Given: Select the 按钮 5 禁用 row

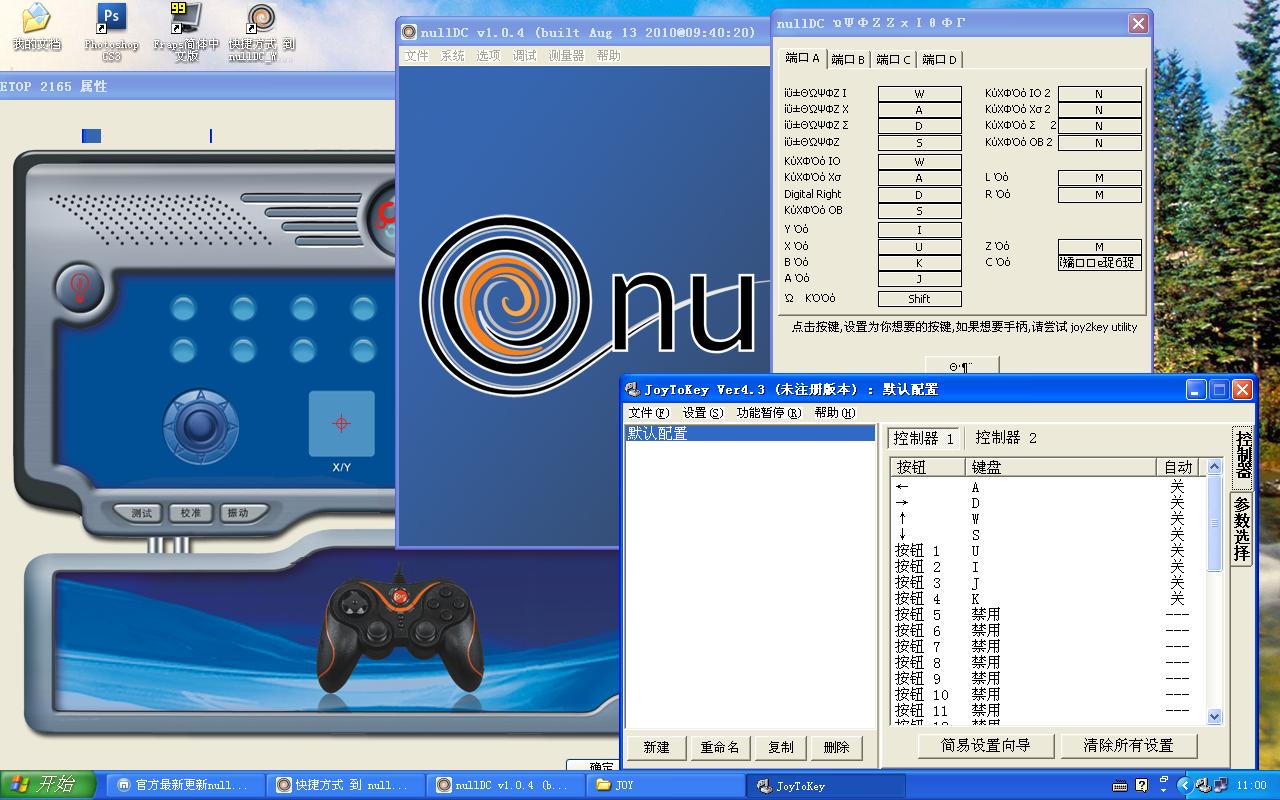Looking at the screenshot, I should (1049, 615).
